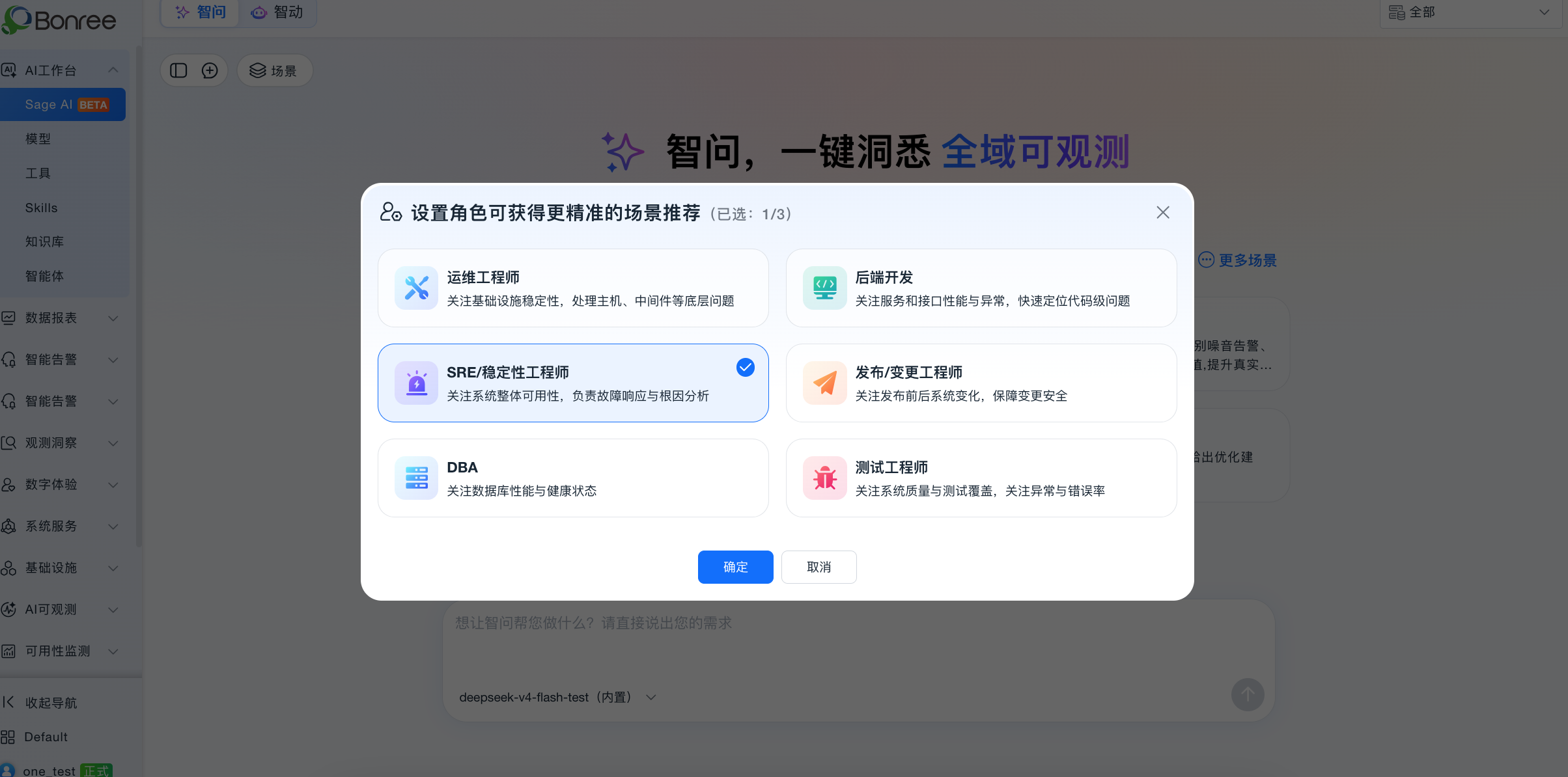
Task: Deselect the SRE/稳定性工程师 role card
Action: point(573,383)
